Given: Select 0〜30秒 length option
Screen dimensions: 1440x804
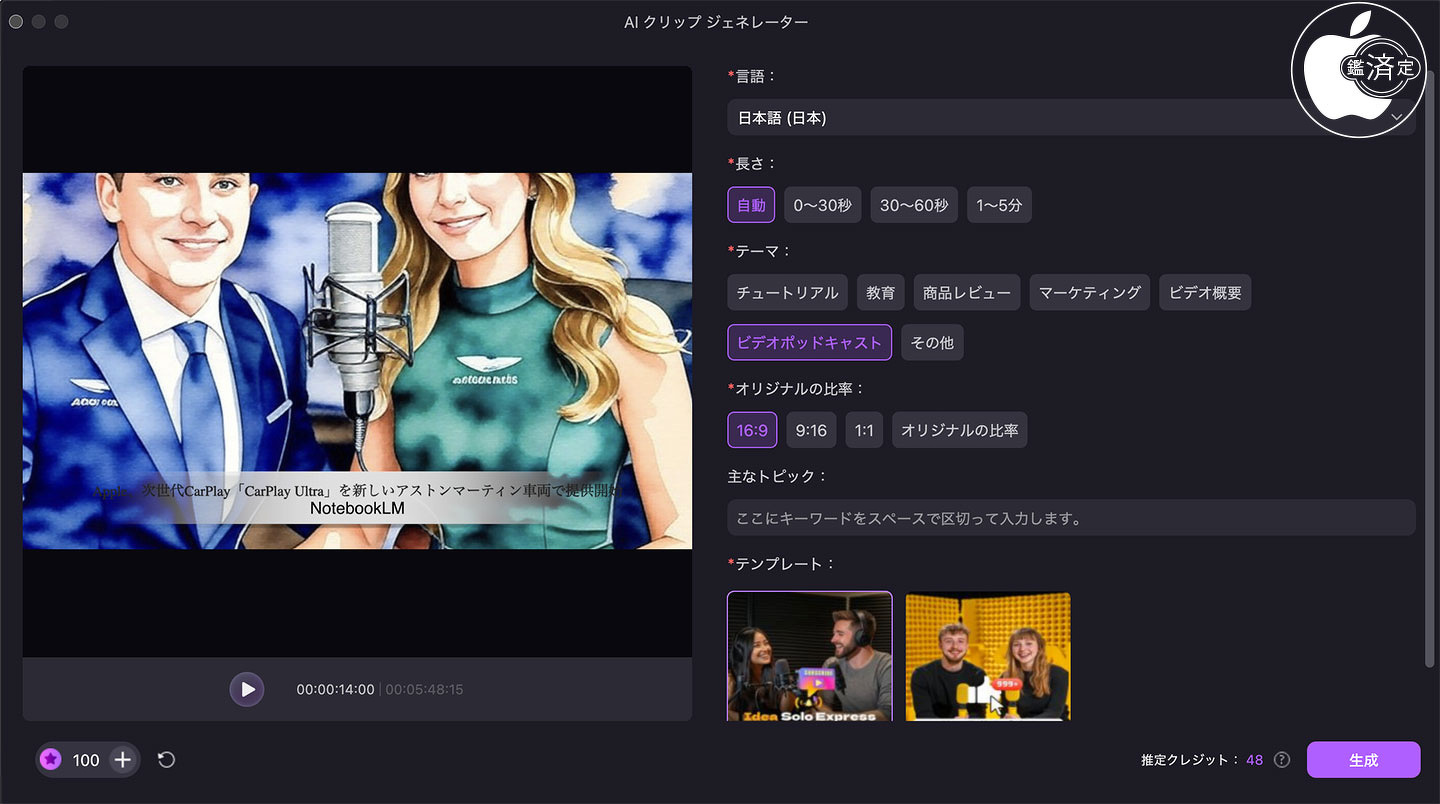Looking at the screenshot, I should (x=822, y=205).
